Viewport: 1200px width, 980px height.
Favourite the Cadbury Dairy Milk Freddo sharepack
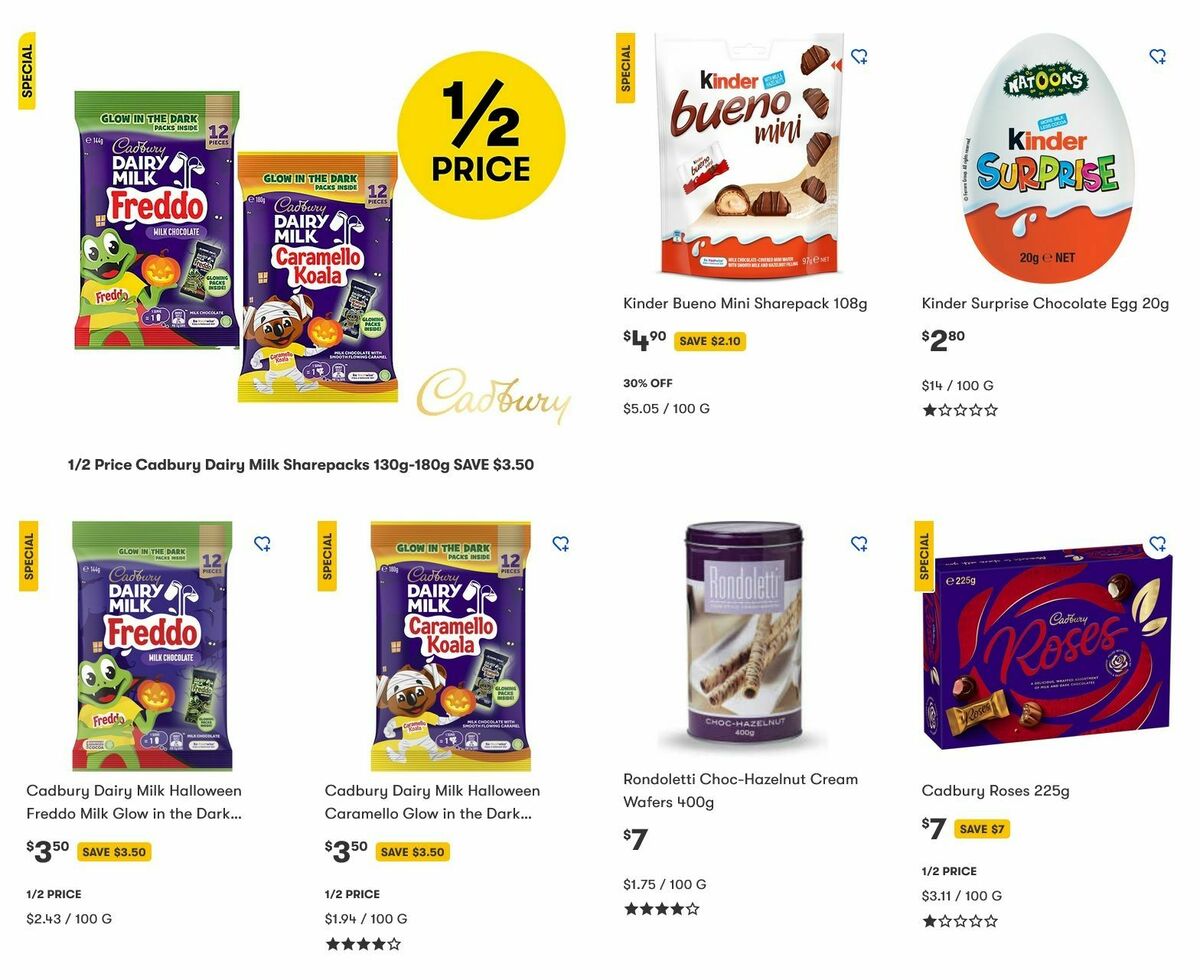(262, 543)
